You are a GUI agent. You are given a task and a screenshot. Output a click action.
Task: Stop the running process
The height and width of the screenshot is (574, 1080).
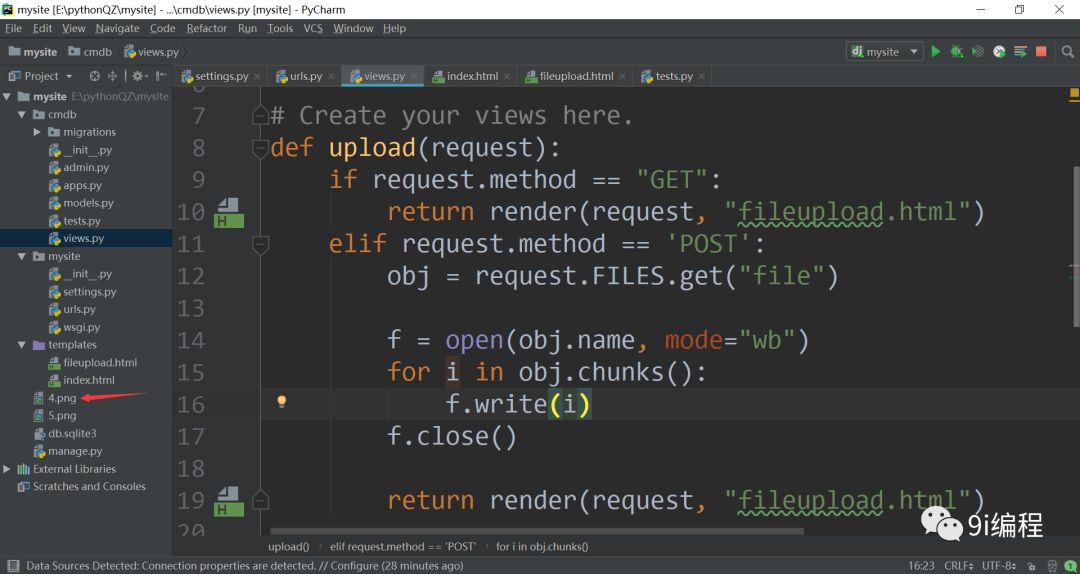pyautogui.click(x=1041, y=52)
